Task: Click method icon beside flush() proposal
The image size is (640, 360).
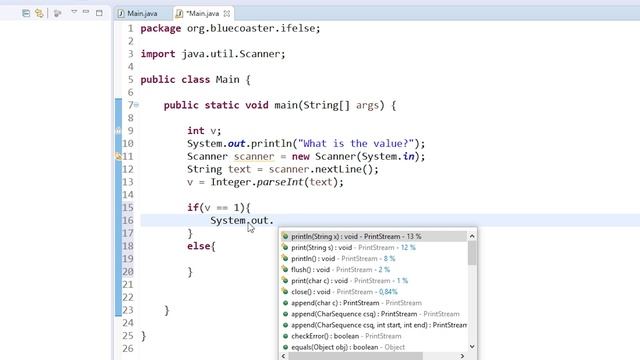Action: (x=285, y=269)
